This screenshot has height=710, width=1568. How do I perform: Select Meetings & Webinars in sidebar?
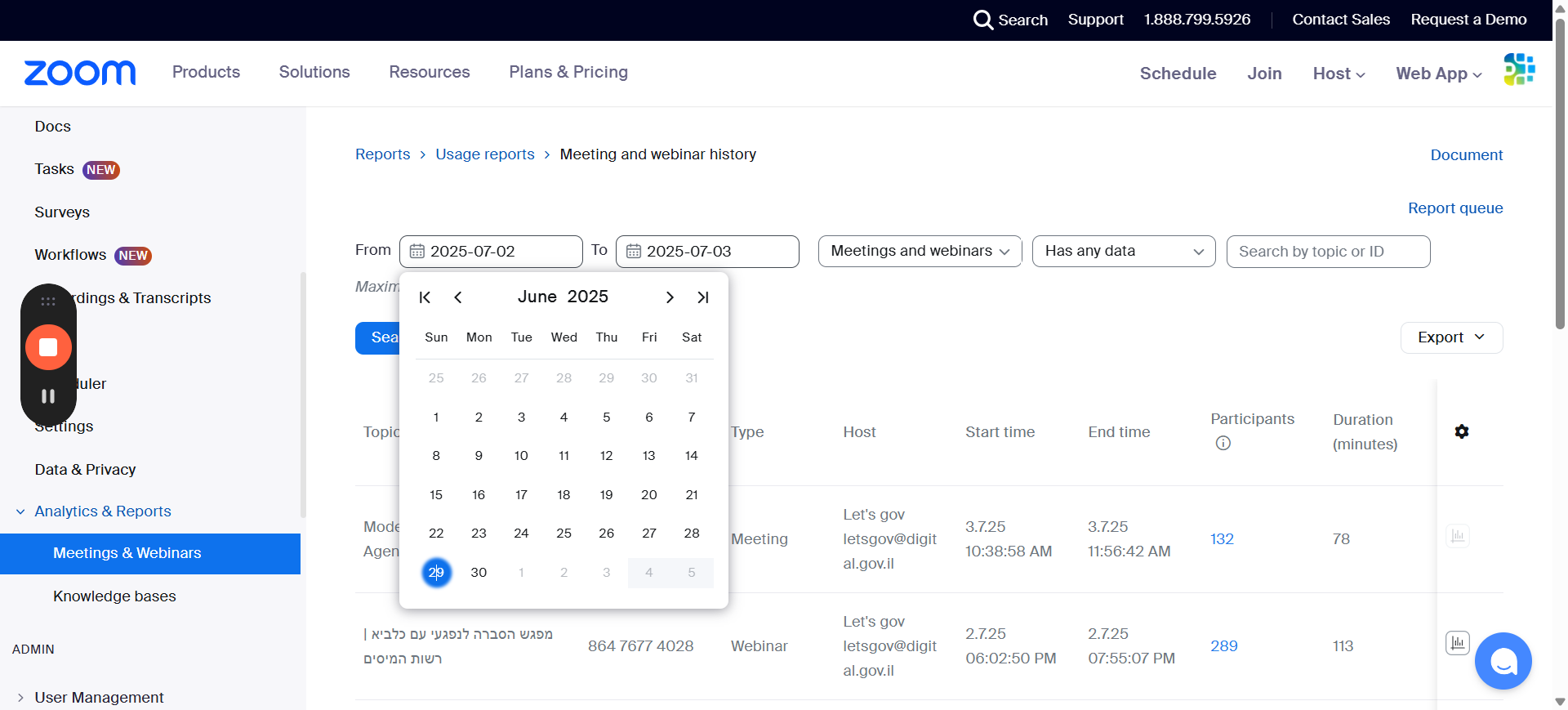coord(150,554)
